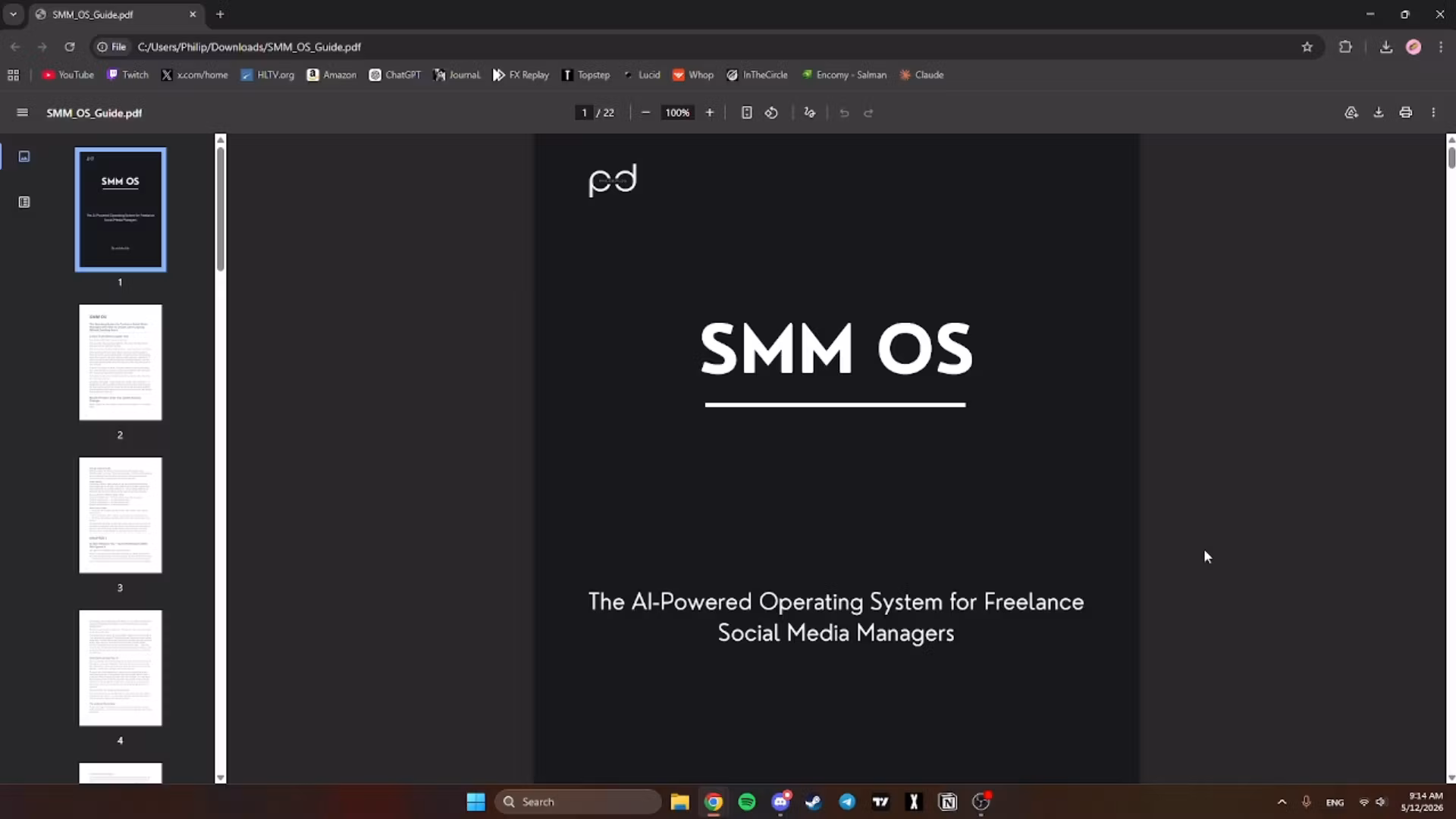This screenshot has height=819, width=1456.
Task: Open the PDF viewer more actions menu
Action: (x=1432, y=112)
